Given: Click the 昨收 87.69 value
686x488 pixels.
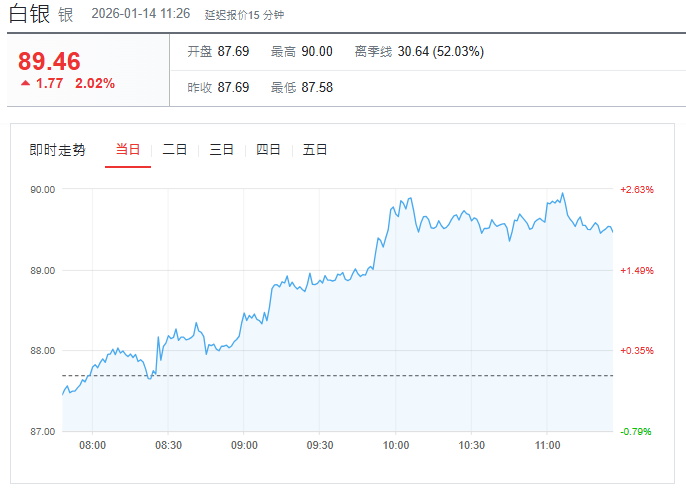Looking at the screenshot, I should [x=232, y=87].
